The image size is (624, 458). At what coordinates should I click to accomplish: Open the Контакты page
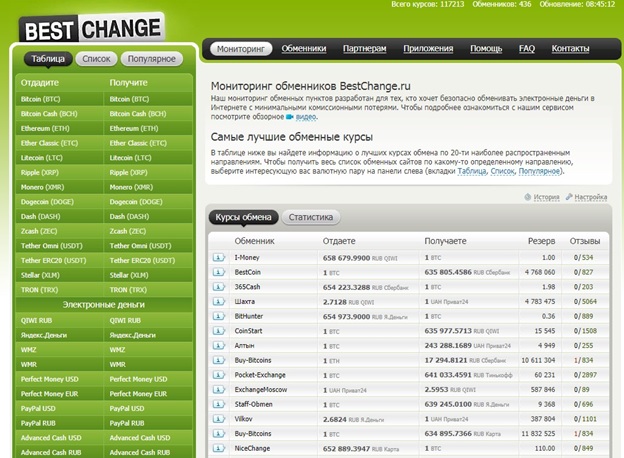pos(570,49)
